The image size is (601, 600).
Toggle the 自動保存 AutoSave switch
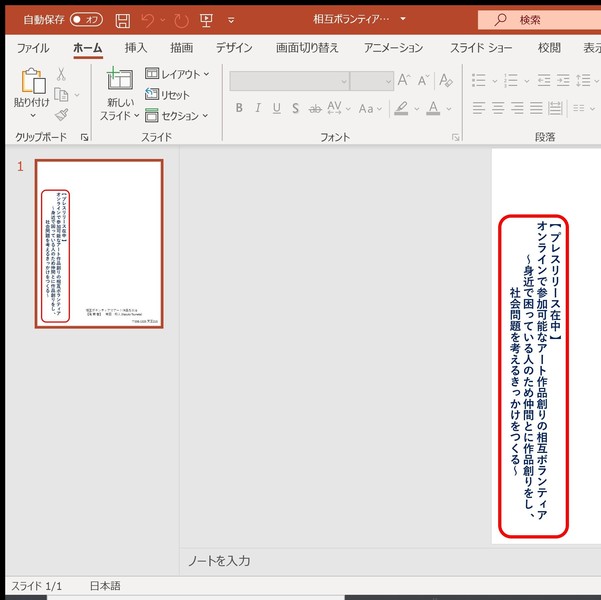click(87, 20)
